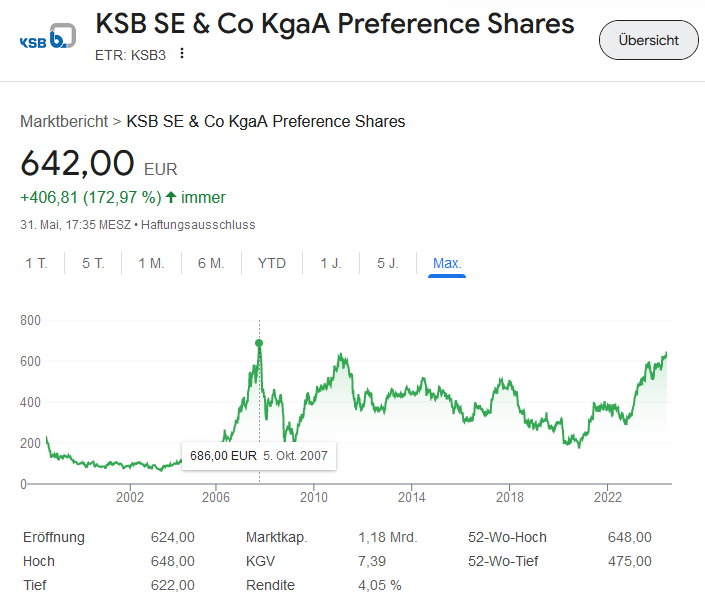Switch to the 1 M. chart range
Image resolution: width=705 pixels, height=603 pixels.
click(x=151, y=263)
